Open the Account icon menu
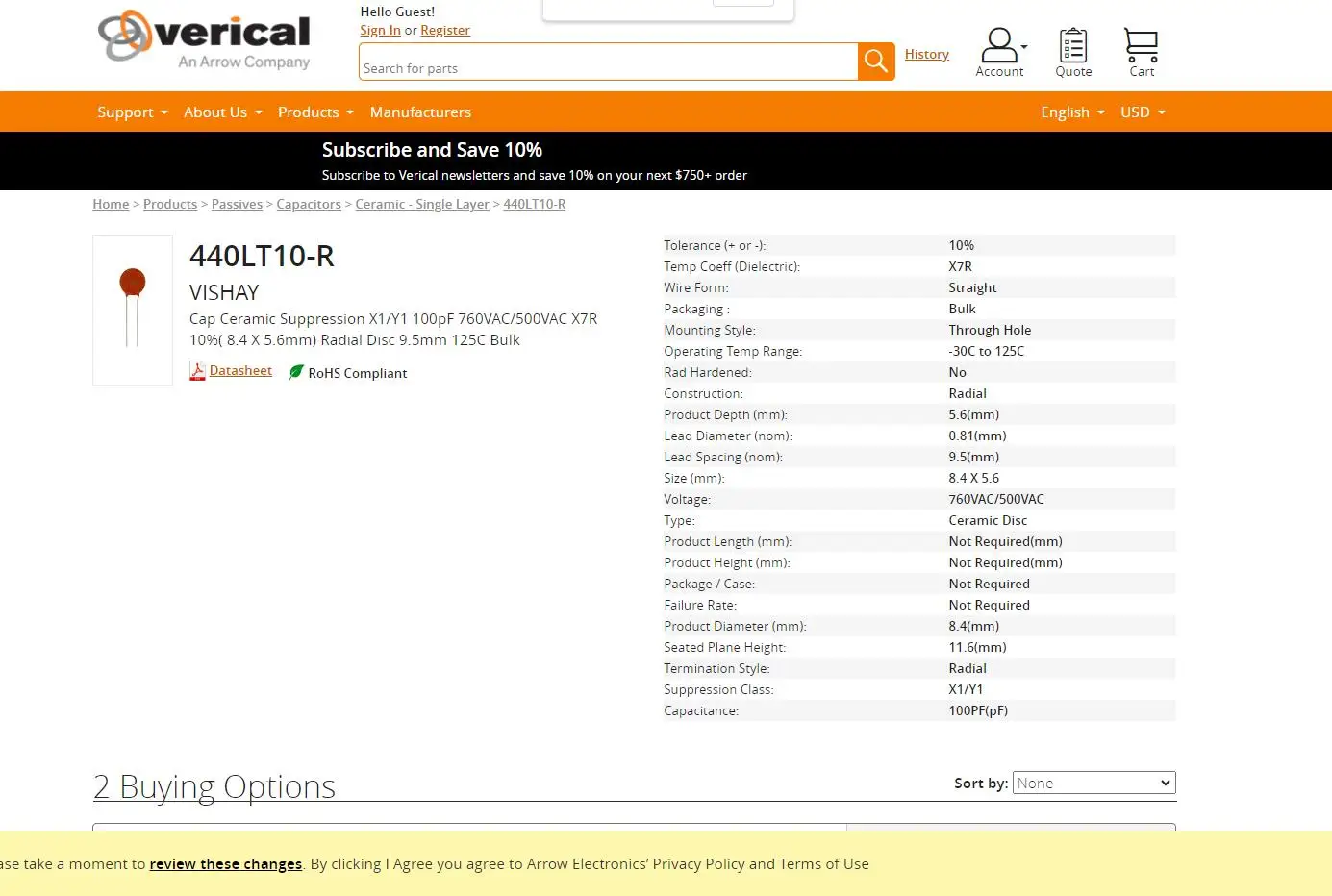This screenshot has width=1332, height=896. tap(1000, 52)
